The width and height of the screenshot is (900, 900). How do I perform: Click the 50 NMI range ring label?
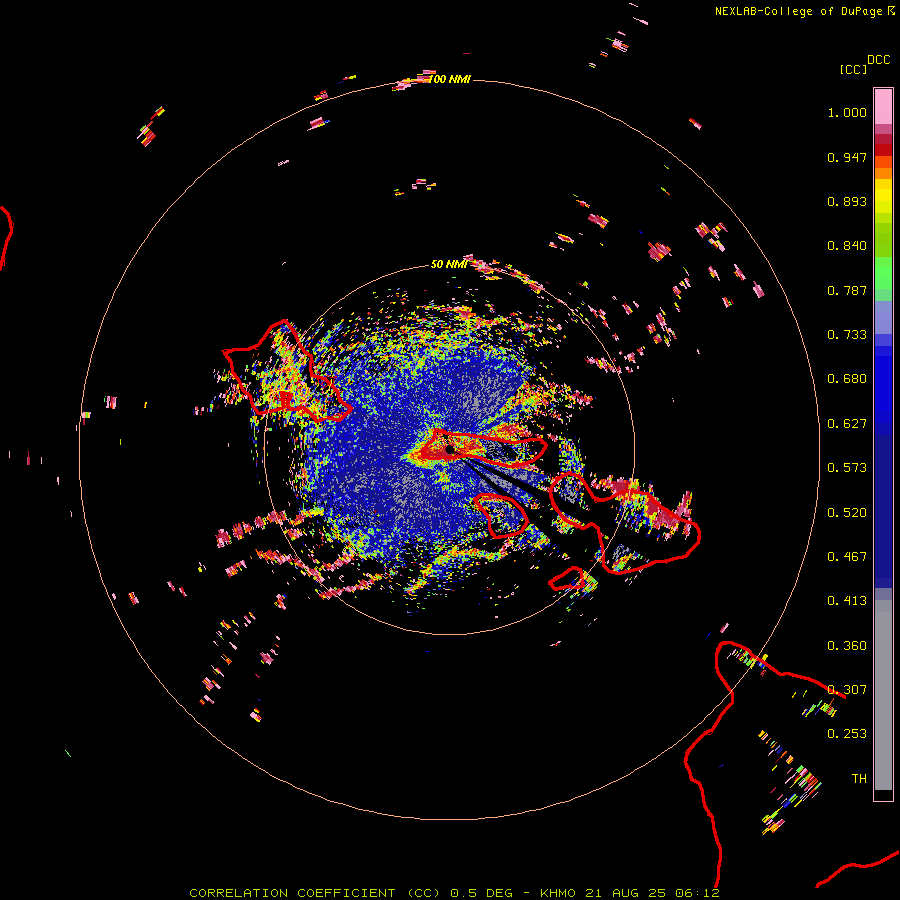pyautogui.click(x=449, y=265)
